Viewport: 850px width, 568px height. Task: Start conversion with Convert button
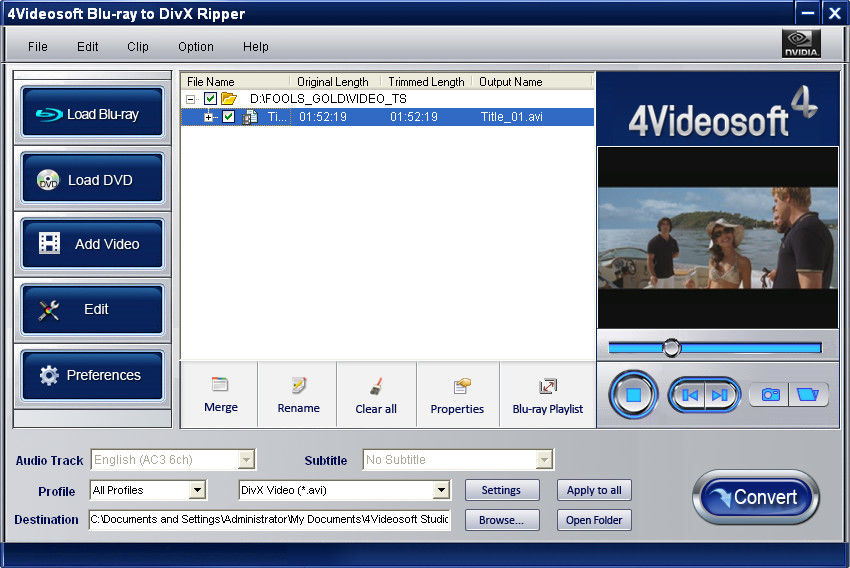(x=756, y=497)
